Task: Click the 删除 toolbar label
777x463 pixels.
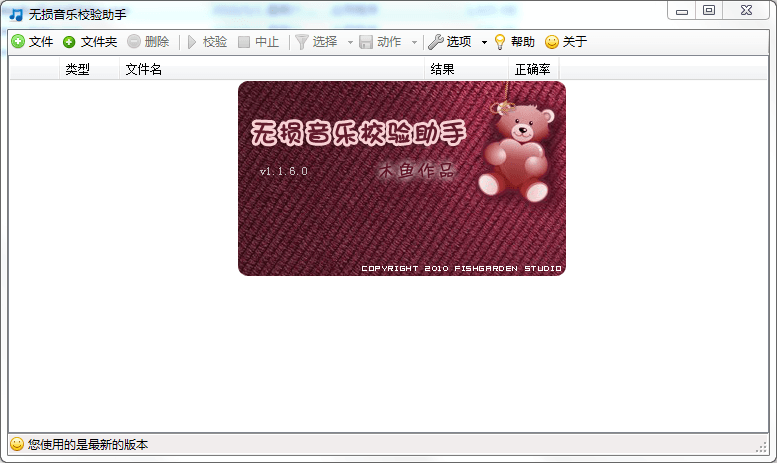Action: 157,42
